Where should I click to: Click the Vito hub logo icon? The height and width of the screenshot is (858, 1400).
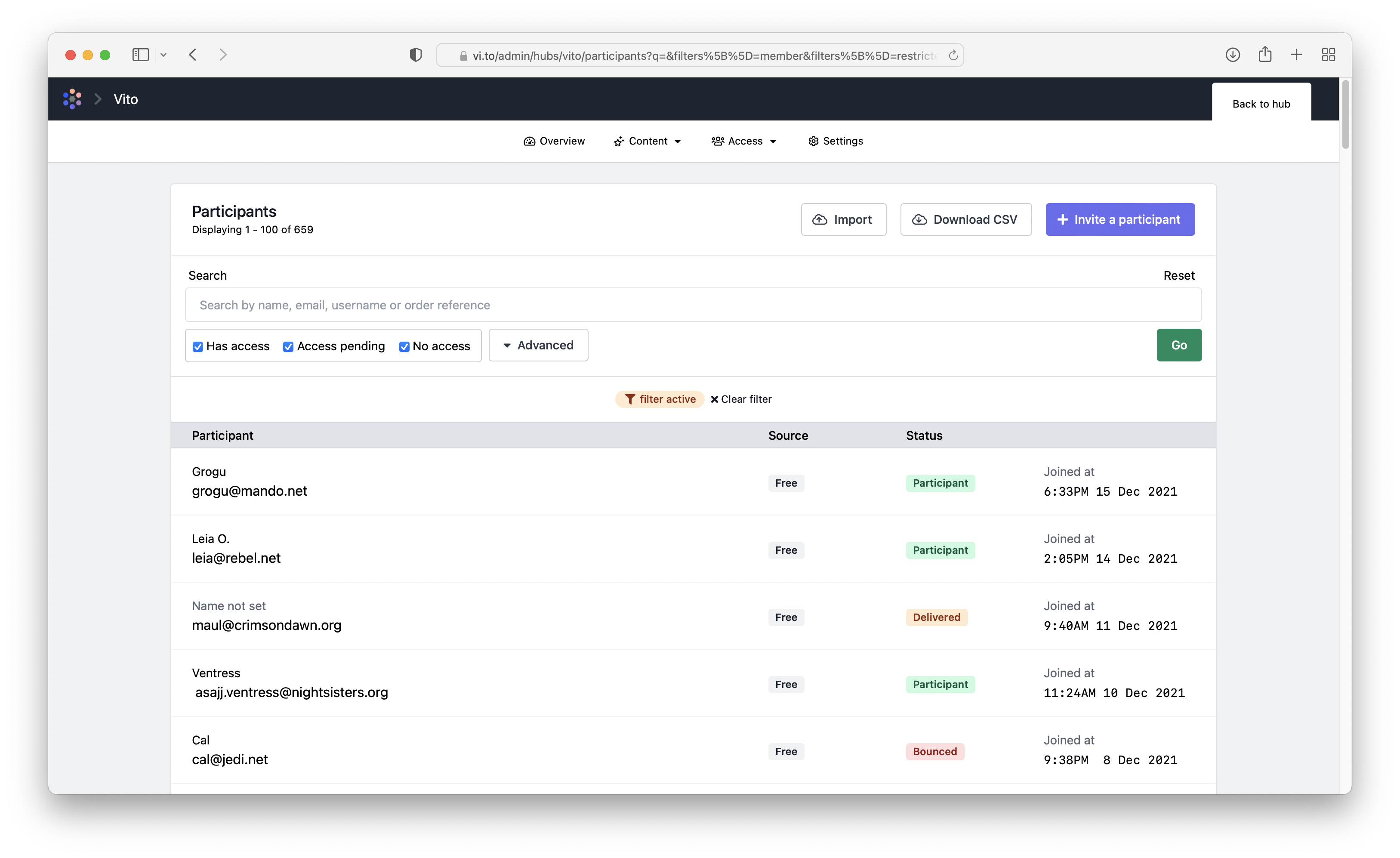[x=72, y=99]
